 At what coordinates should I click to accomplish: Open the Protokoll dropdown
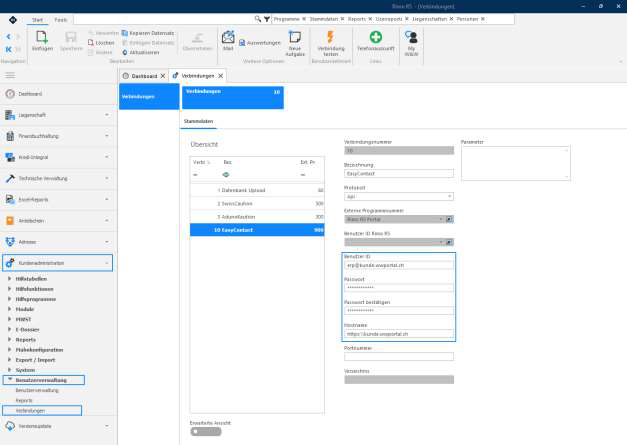[x=449, y=197]
